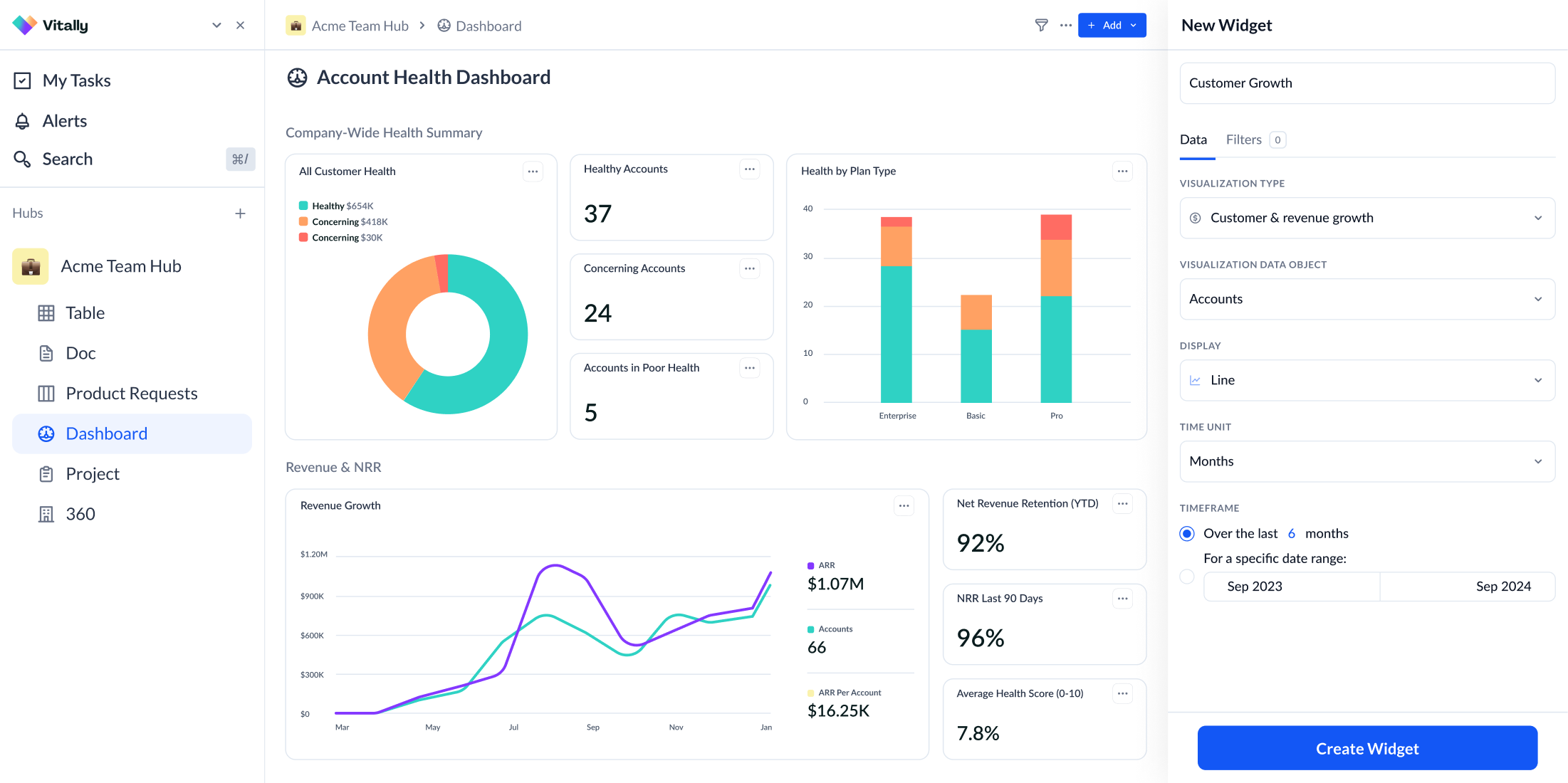Select the specific date range radio button

pyautogui.click(x=1187, y=577)
